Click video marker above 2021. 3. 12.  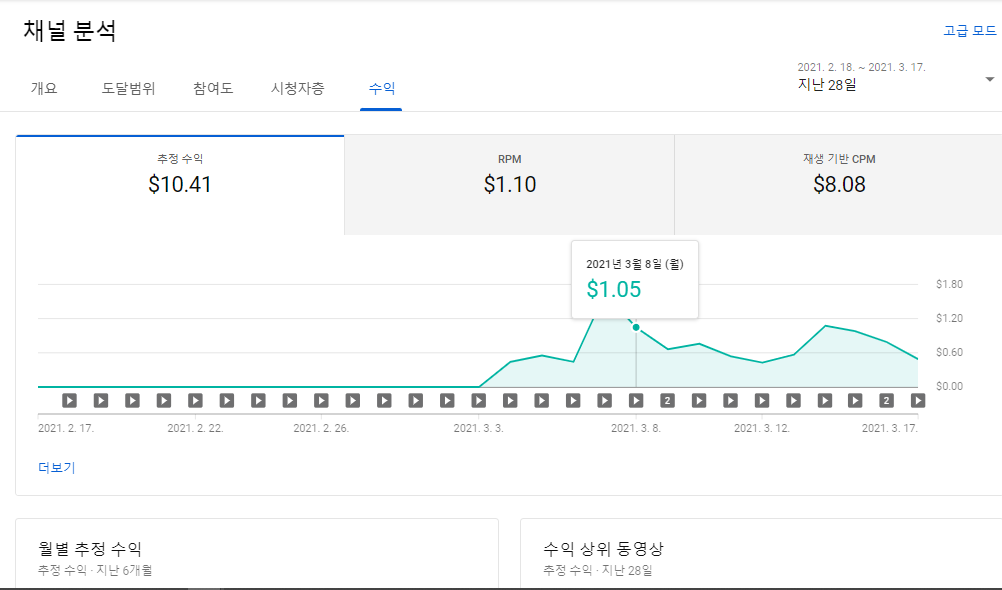tap(762, 401)
